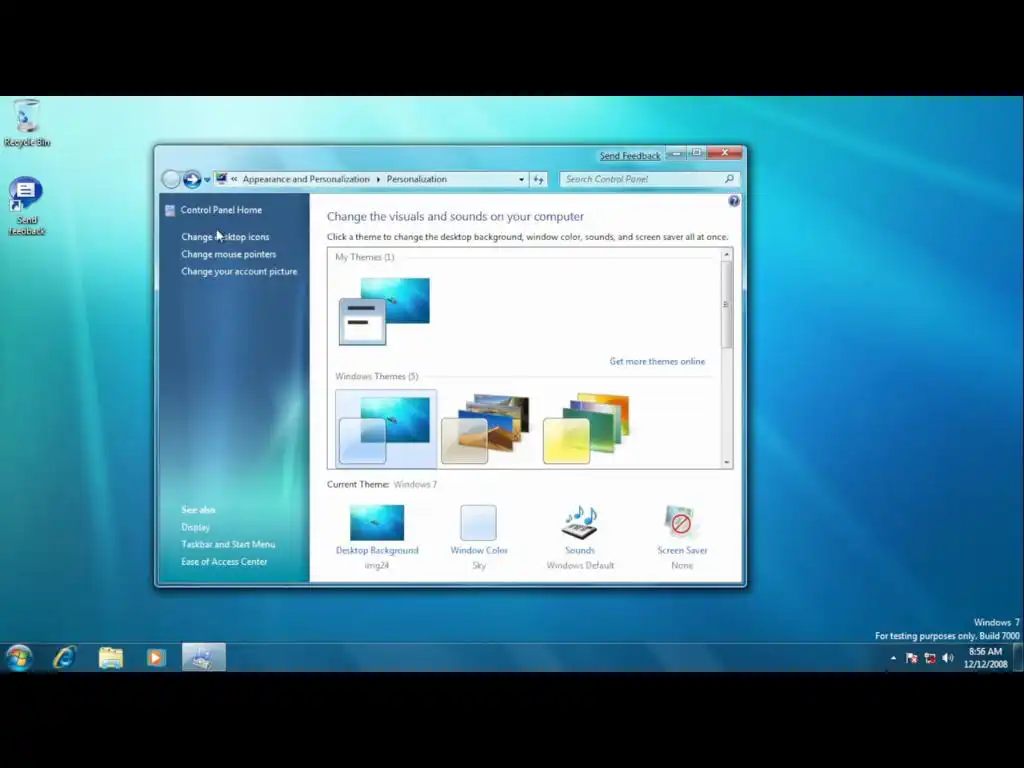Click the breadcrumb arrow before Personalization
Screen dimensions: 1024x768
[378, 179]
